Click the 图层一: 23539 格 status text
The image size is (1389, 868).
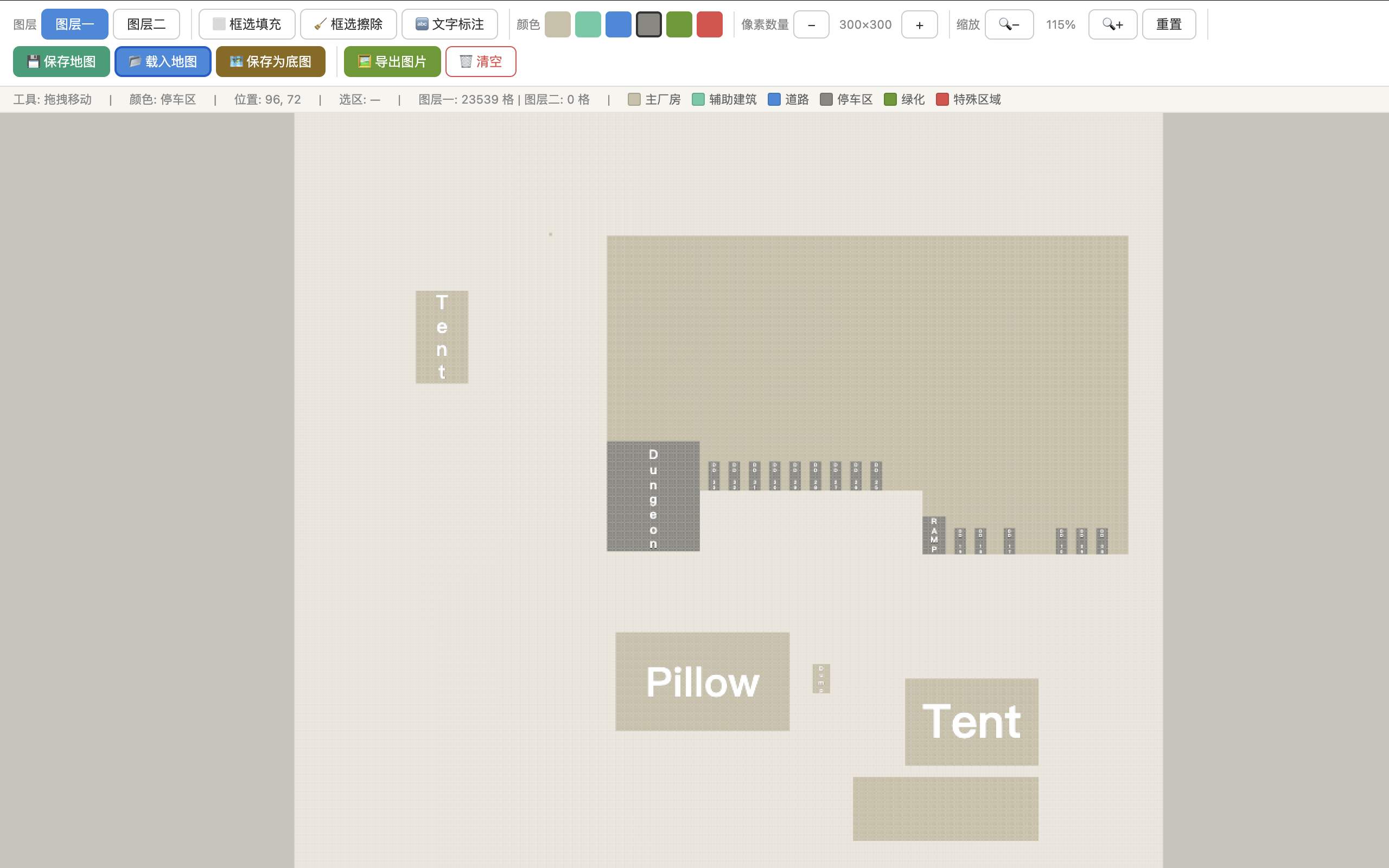point(466,99)
